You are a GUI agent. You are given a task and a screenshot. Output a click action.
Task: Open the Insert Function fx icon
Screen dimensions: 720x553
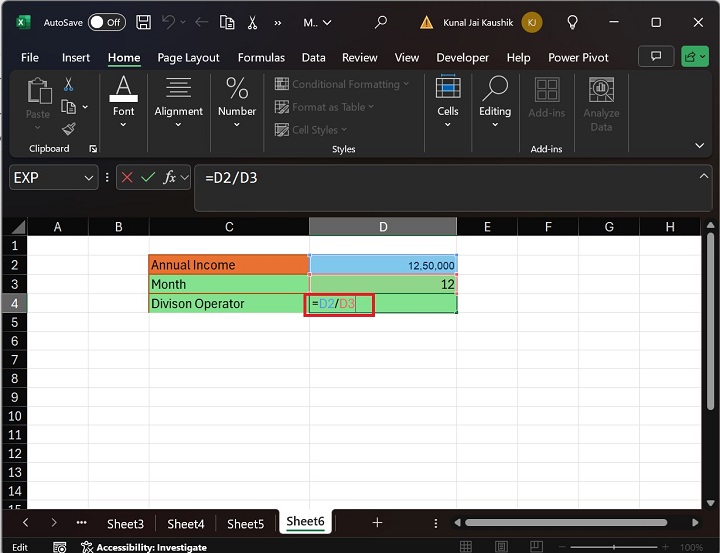pyautogui.click(x=170, y=177)
